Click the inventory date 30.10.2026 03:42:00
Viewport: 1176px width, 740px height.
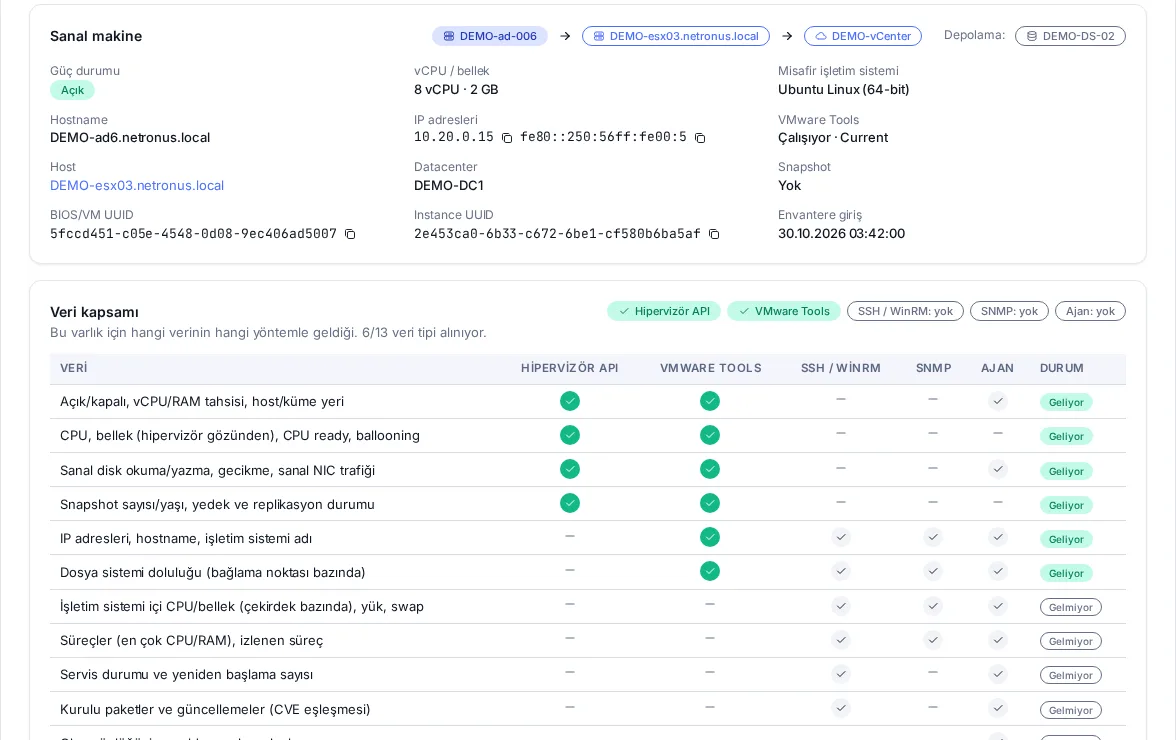click(x=841, y=233)
